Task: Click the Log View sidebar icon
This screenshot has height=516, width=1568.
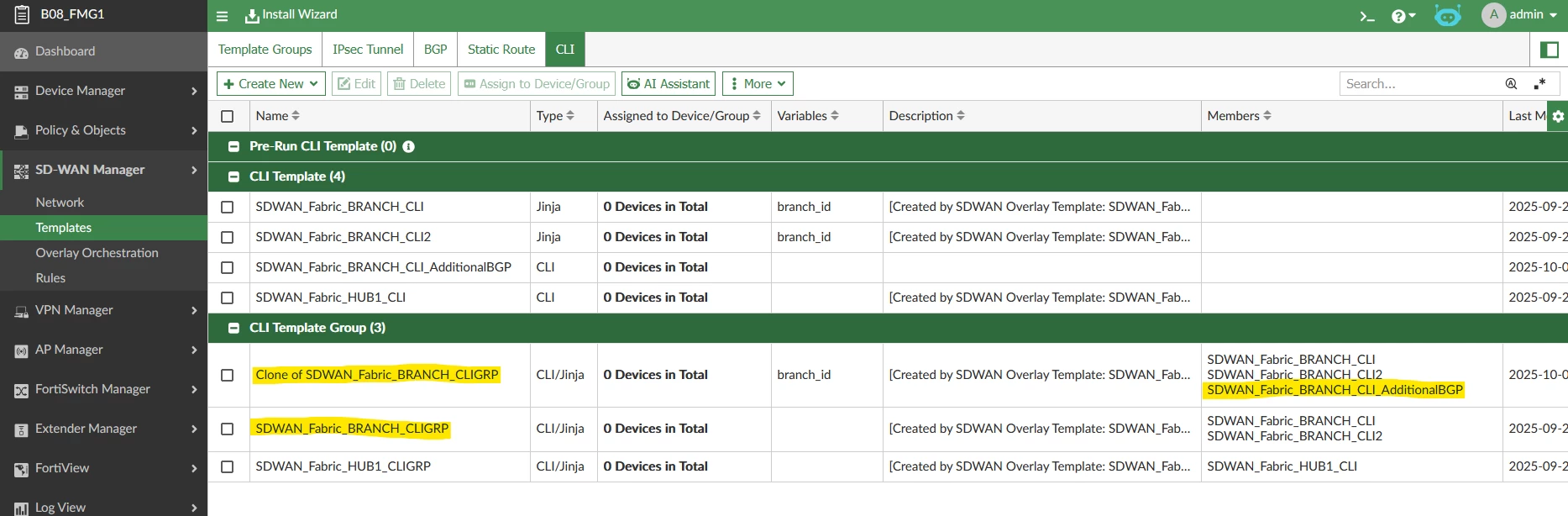Action: tap(21, 508)
